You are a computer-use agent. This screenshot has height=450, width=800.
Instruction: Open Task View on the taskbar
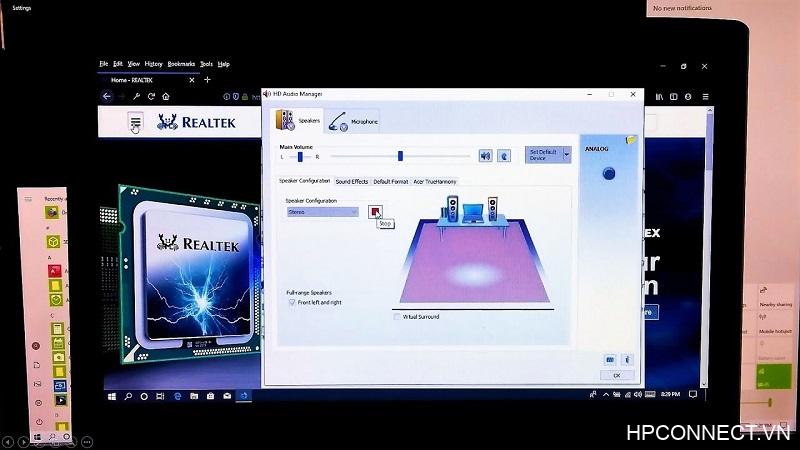(160, 396)
